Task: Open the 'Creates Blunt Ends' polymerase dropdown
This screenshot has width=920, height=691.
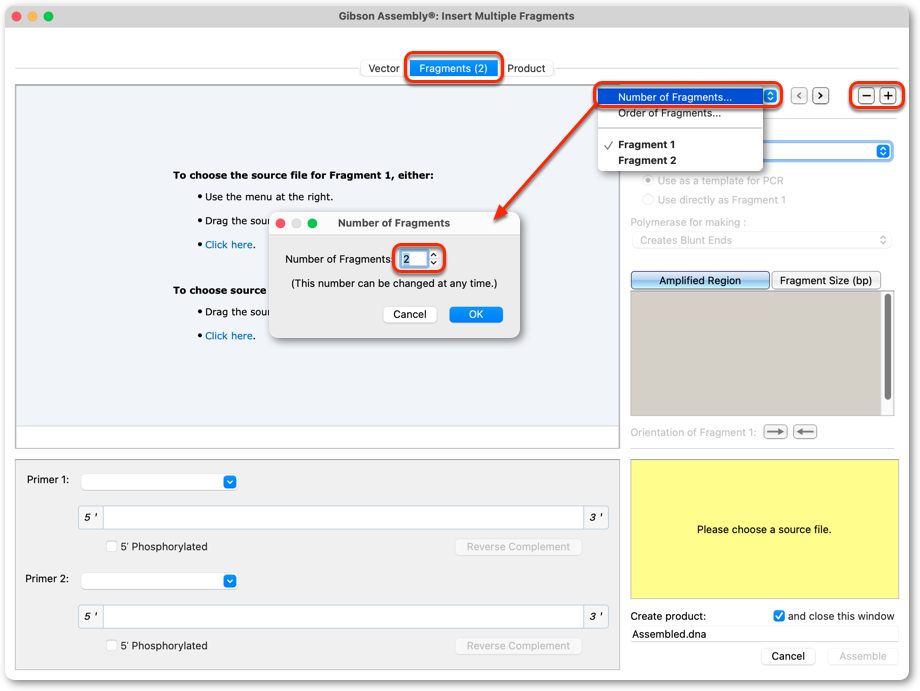Action: tap(761, 240)
